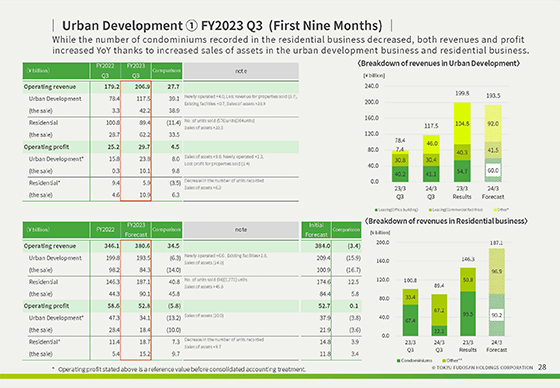The image size is (560, 388).
Task: Click the 40.2 segment of the 23/3 Q3 bar
Action: tap(400, 174)
